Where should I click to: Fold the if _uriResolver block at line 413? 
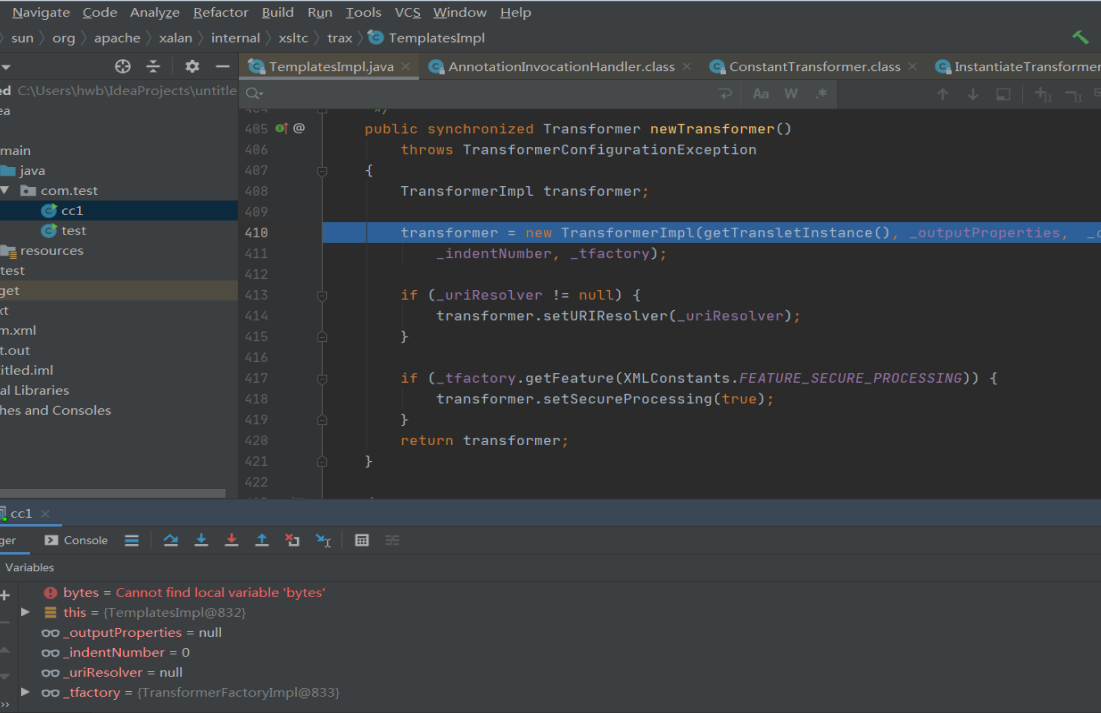[x=322, y=296]
